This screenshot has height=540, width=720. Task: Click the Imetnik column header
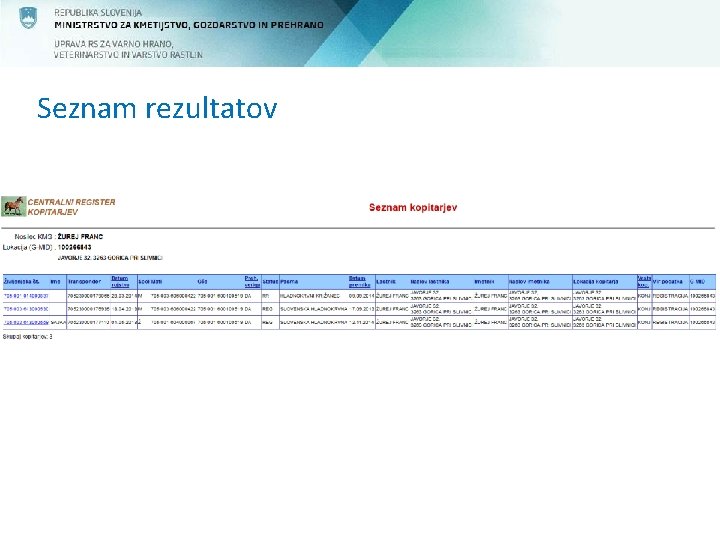(484, 281)
